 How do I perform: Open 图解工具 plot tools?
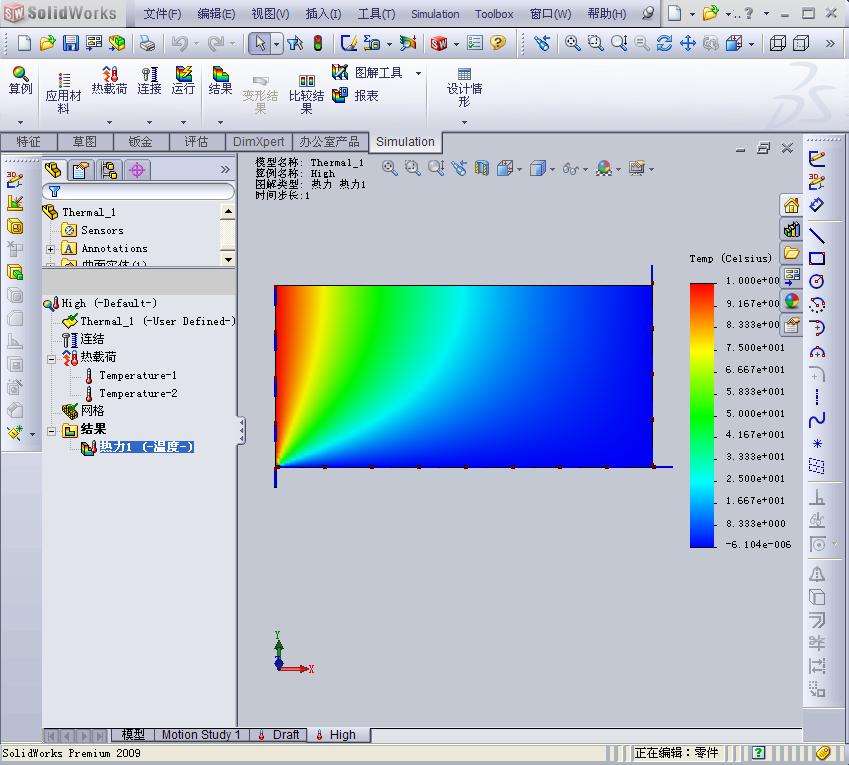pos(368,72)
